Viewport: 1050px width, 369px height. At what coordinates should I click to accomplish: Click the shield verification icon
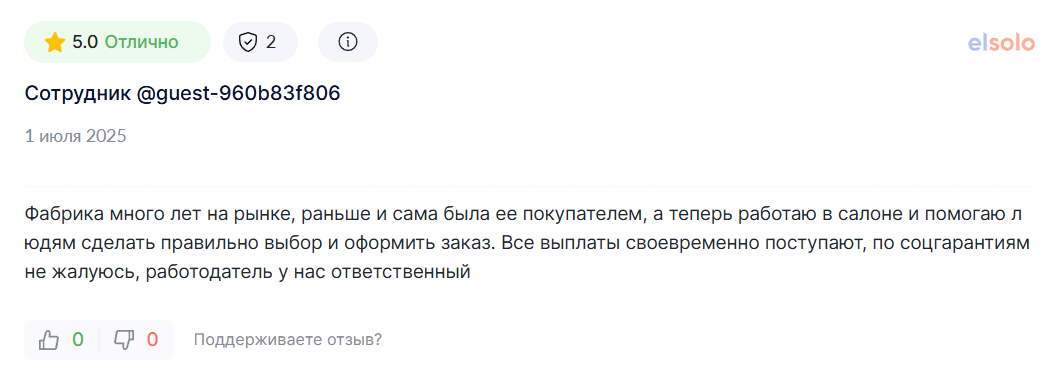pyautogui.click(x=248, y=42)
